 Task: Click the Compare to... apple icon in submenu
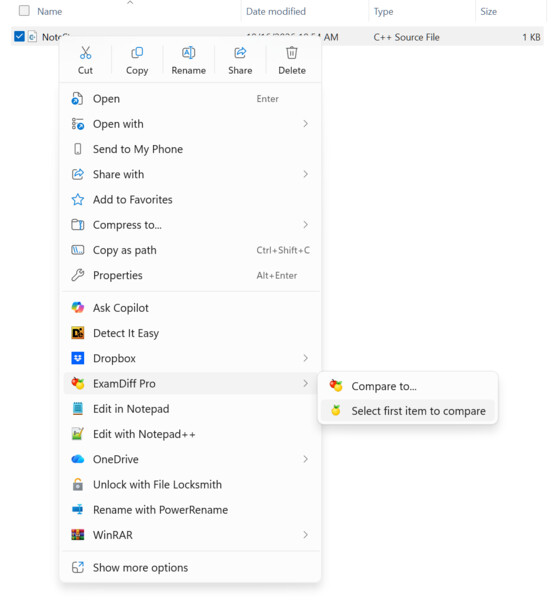pos(336,385)
